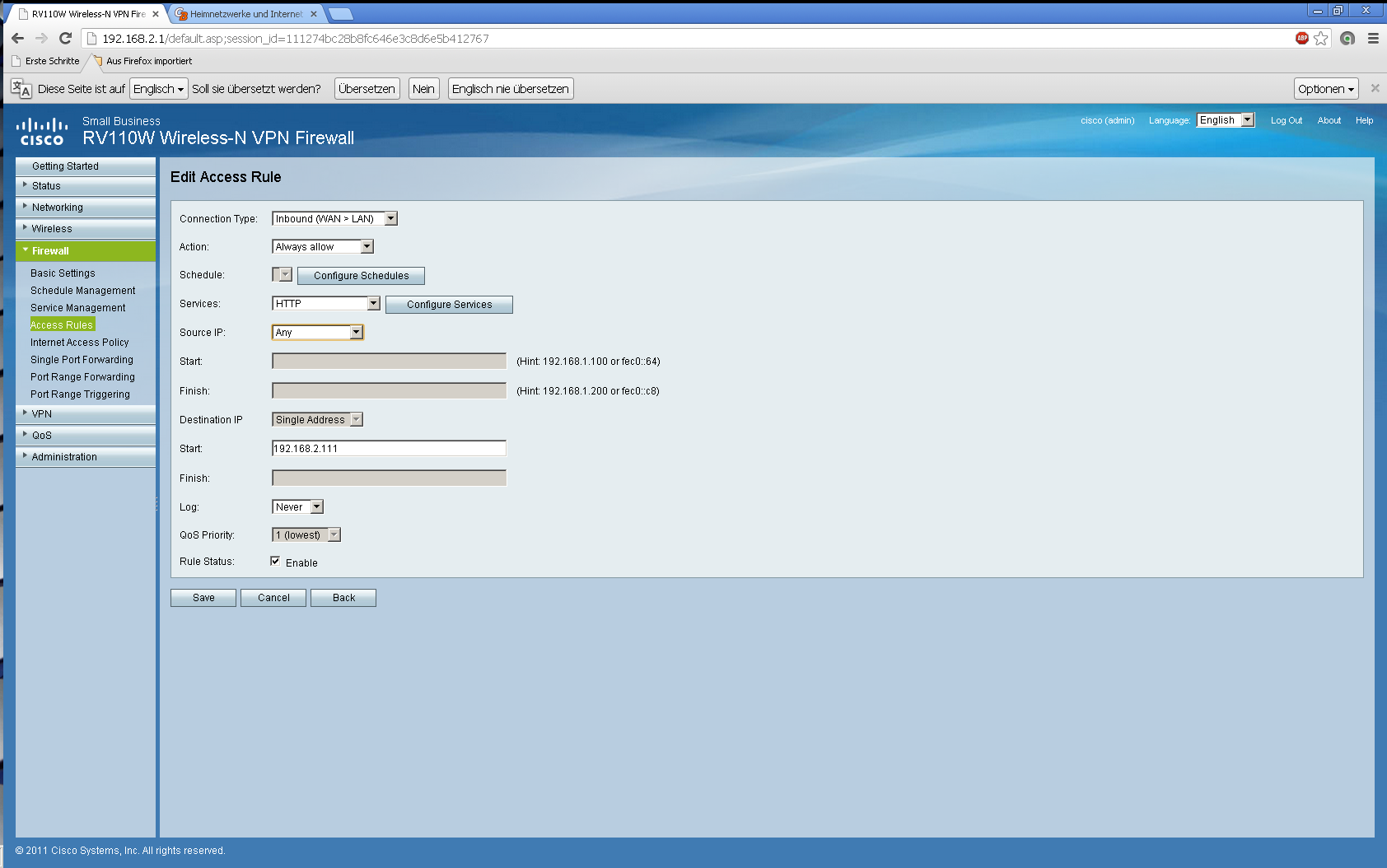The height and width of the screenshot is (868, 1387).
Task: Toggle the Rule Status Enable checkbox
Action: tap(275, 561)
